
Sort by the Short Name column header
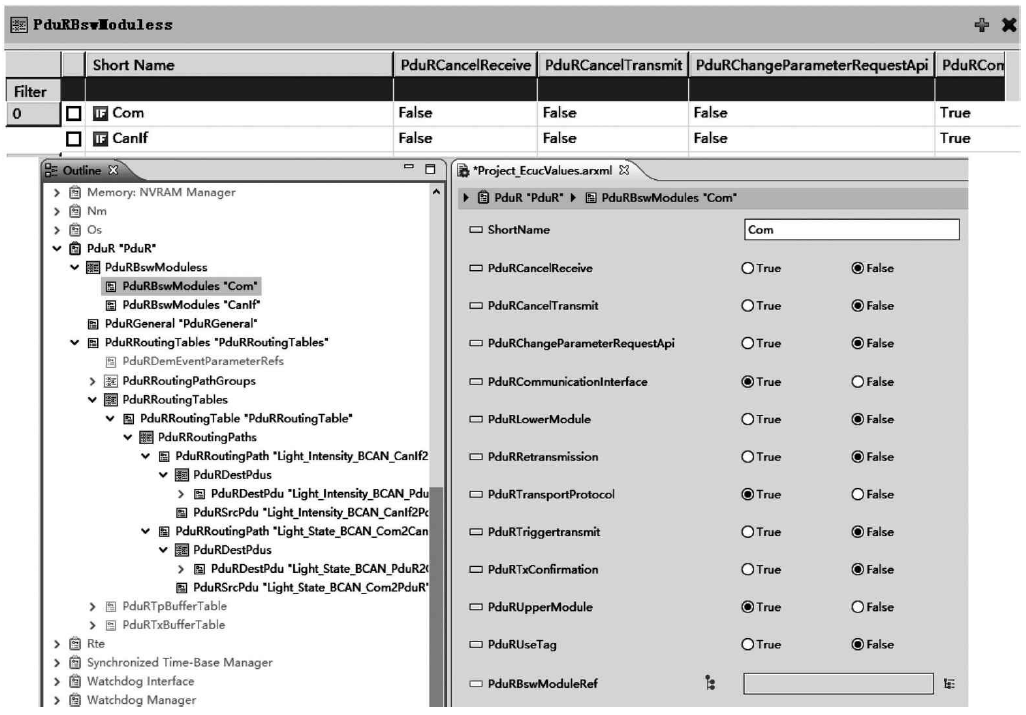point(238,65)
